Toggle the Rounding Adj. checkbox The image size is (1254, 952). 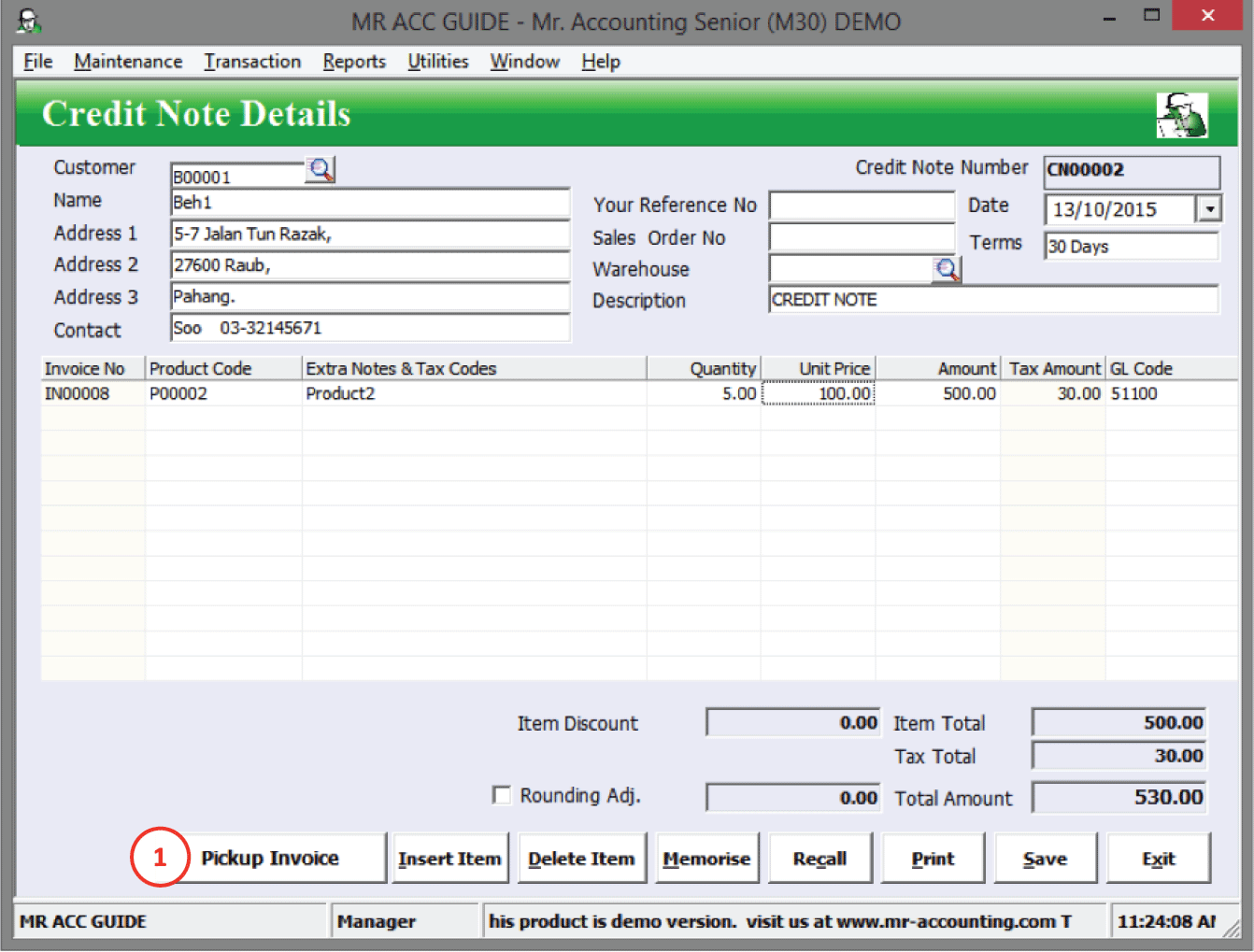coord(502,795)
